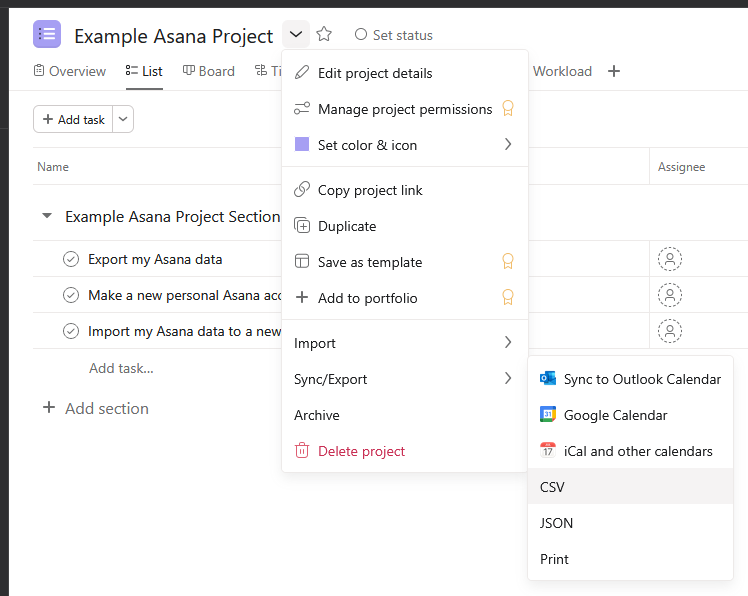Image resolution: width=748 pixels, height=596 pixels.
Task: Select Edit project details
Action: coord(405,73)
